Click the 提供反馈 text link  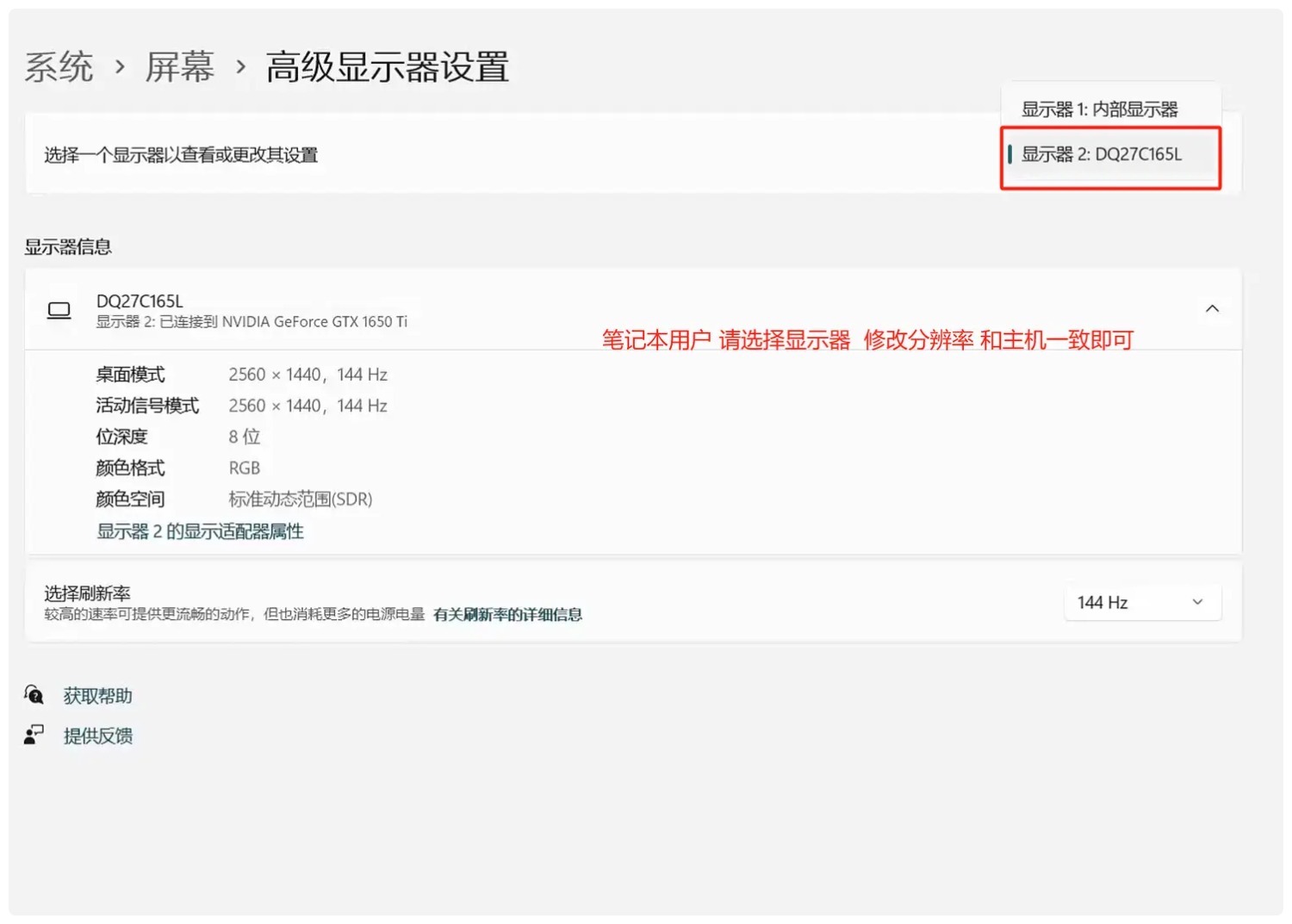97,735
